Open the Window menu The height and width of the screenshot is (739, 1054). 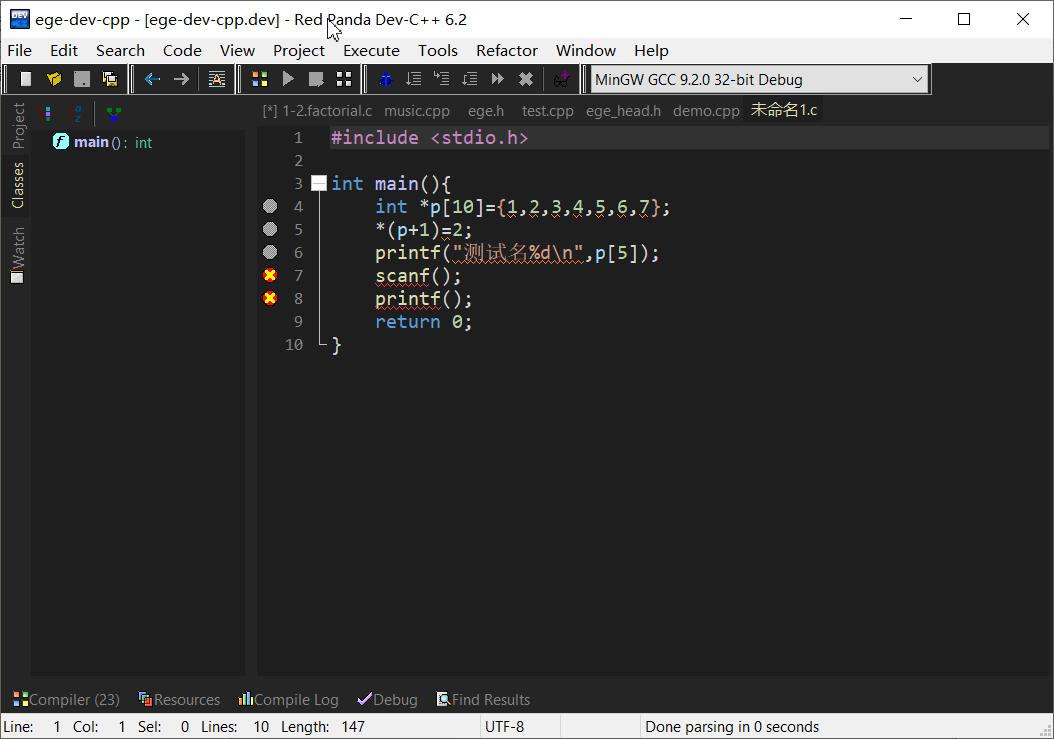585,50
